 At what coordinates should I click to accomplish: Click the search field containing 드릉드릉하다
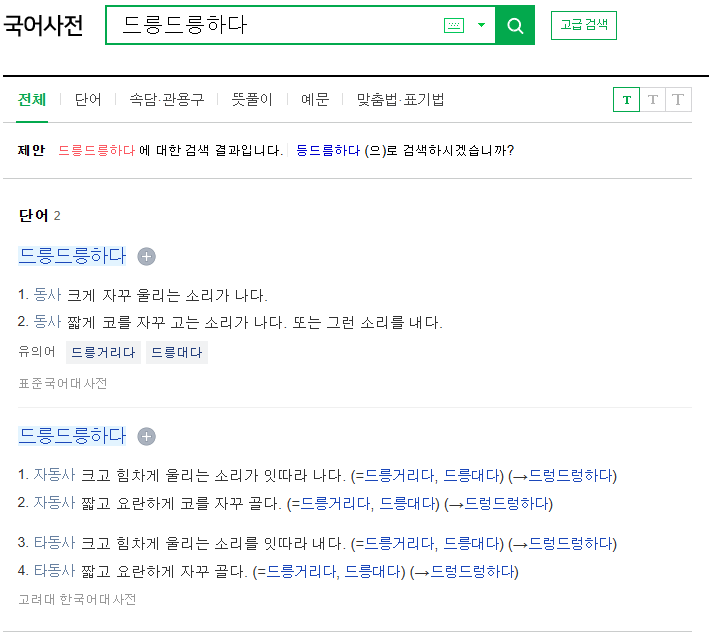point(270,26)
